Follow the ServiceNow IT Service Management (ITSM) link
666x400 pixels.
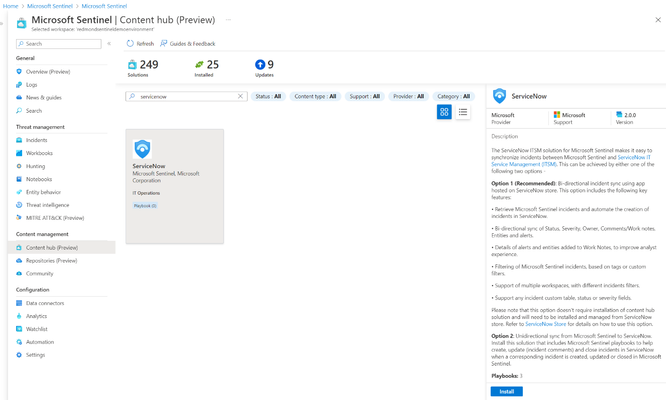pyautogui.click(x=571, y=161)
